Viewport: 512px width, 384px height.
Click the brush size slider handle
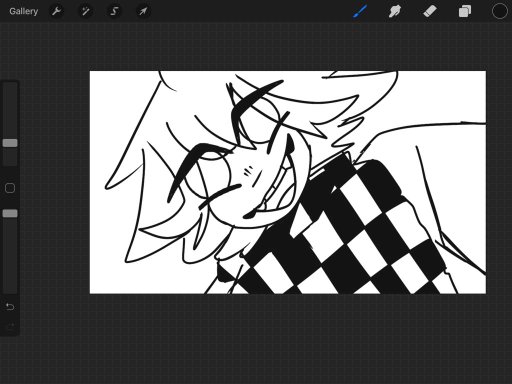(10, 143)
